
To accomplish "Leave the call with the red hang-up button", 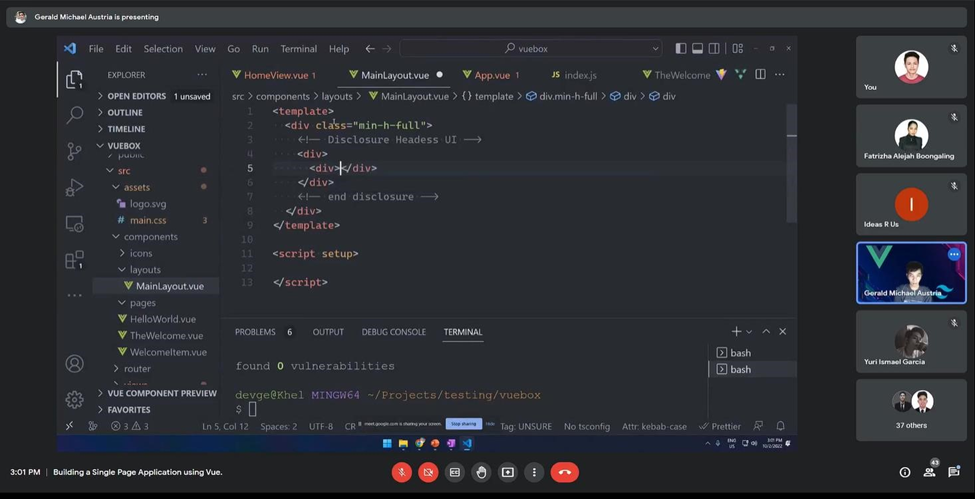I will click(x=565, y=472).
